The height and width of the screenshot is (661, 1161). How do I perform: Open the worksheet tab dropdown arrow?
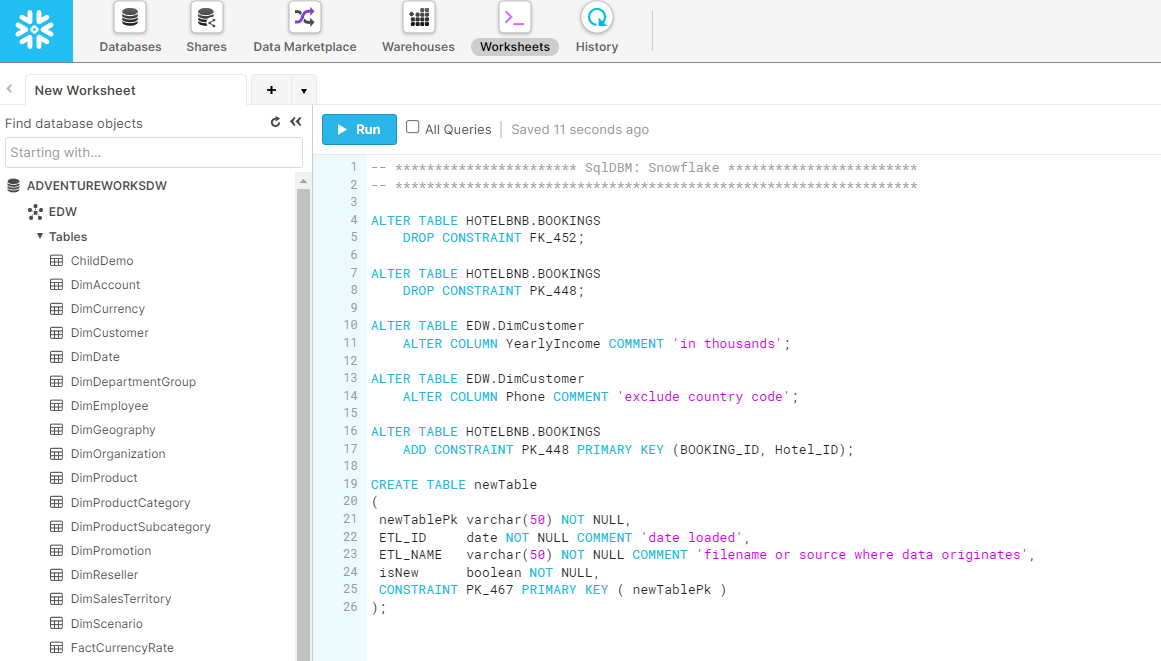[x=304, y=90]
